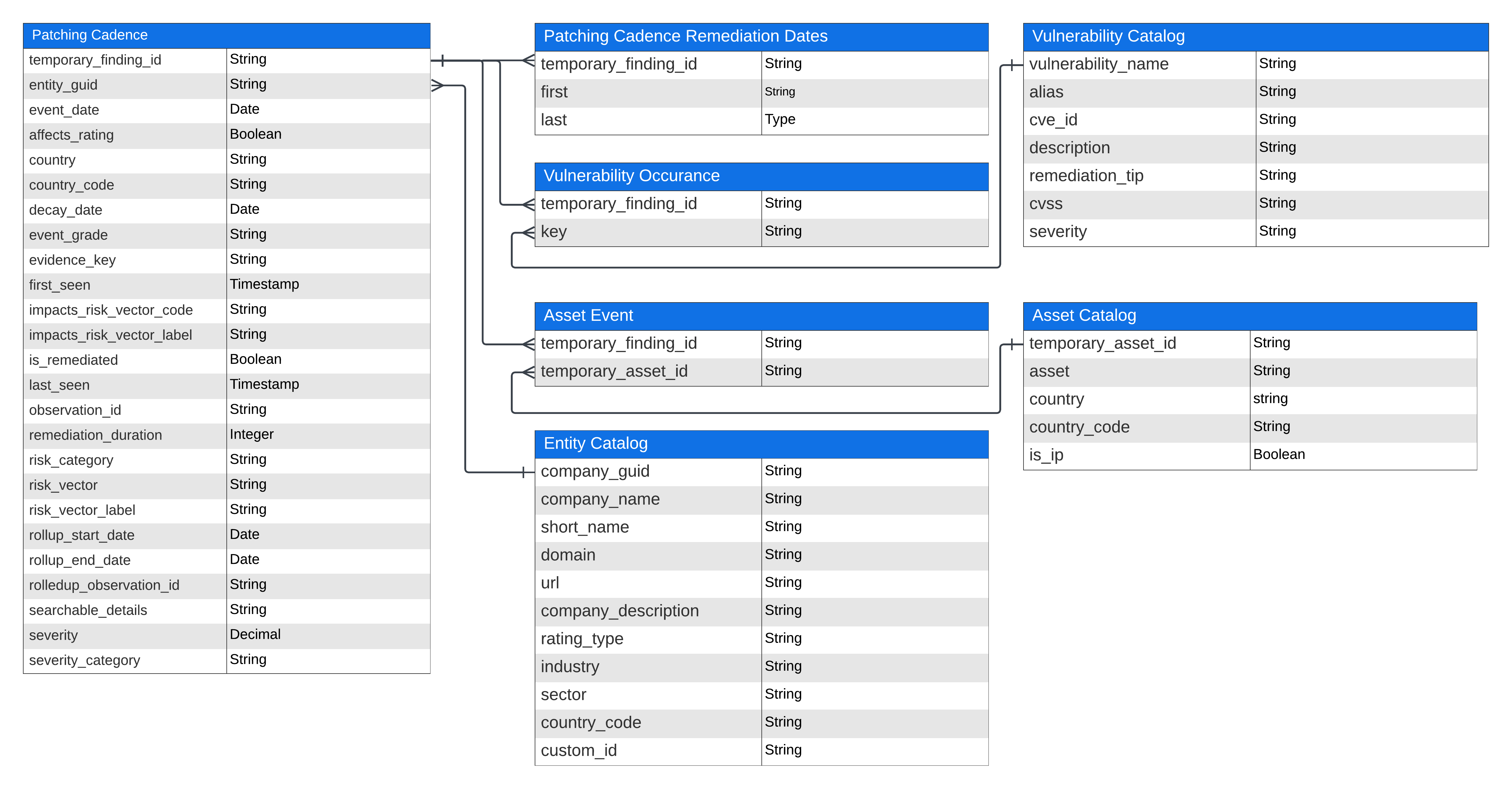1512x789 pixels.
Task: Click crow's foot connector at entity_guid
Action: pos(437,86)
